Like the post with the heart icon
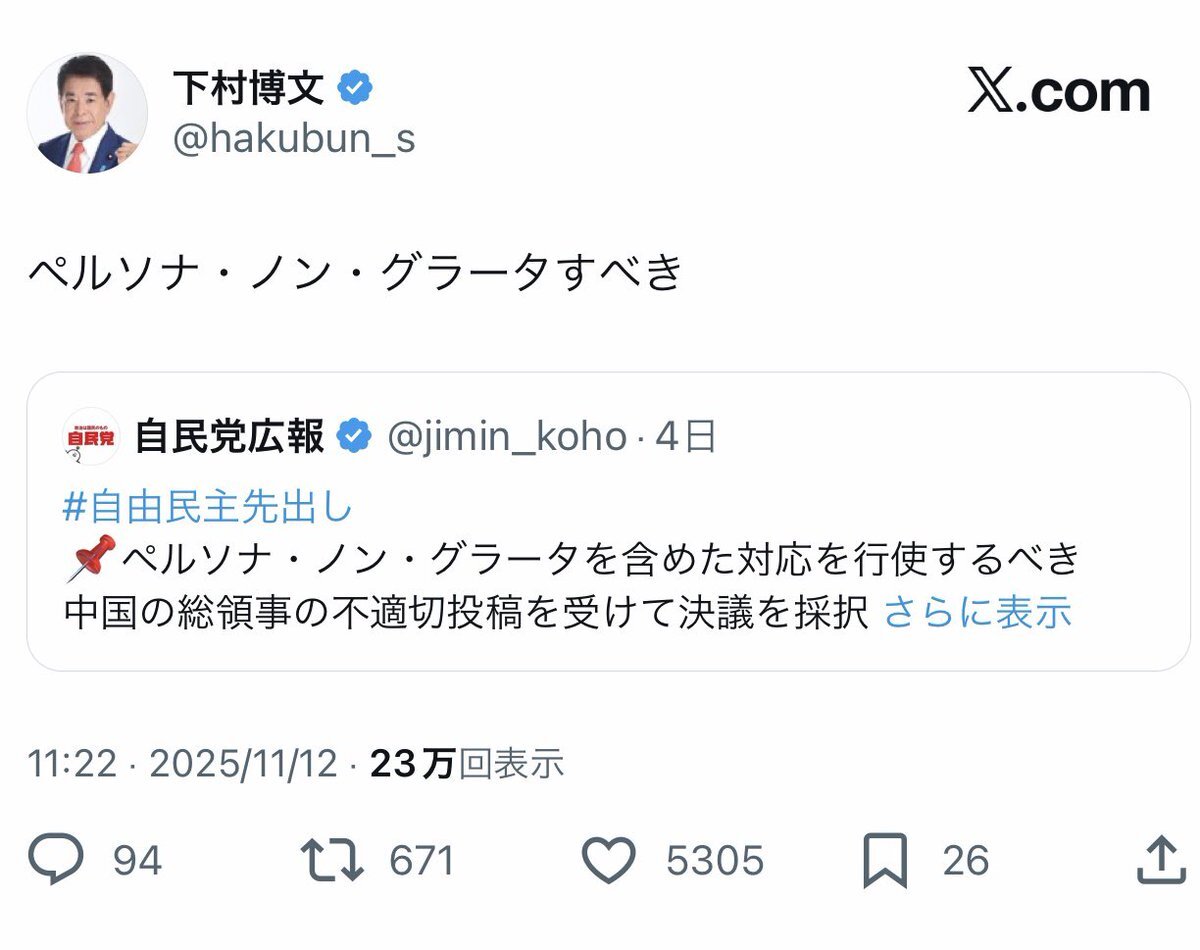This screenshot has height=950, width=1200. 609,860
